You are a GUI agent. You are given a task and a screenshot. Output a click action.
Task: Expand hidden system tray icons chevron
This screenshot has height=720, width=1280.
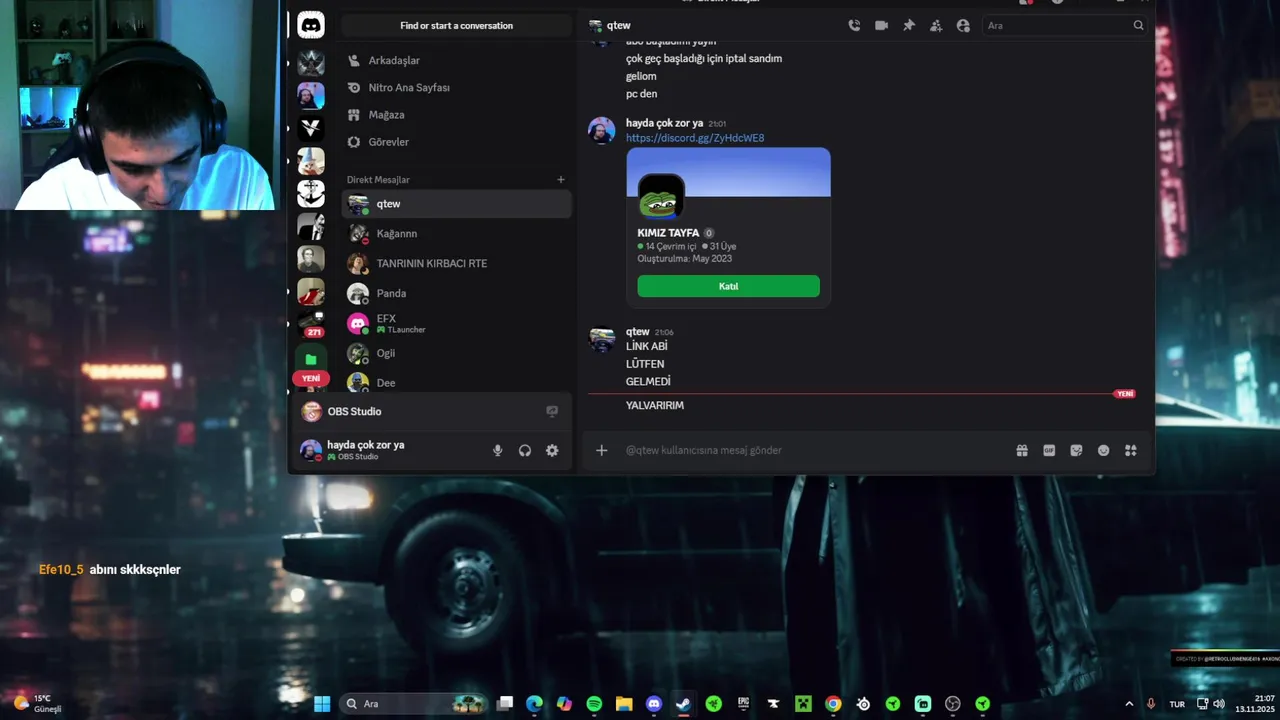(x=1129, y=704)
